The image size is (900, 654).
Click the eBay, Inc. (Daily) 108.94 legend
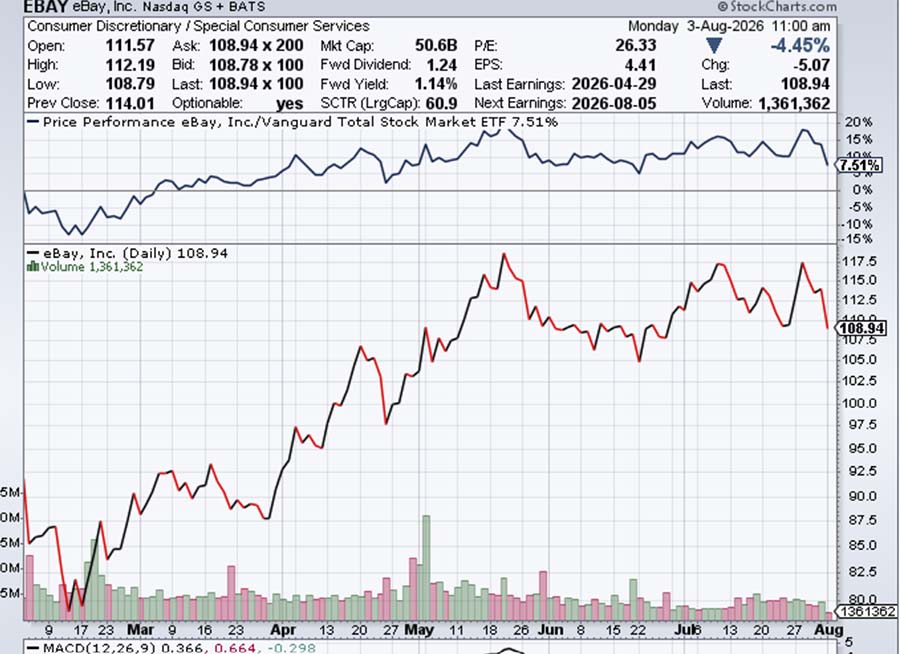coord(127,253)
